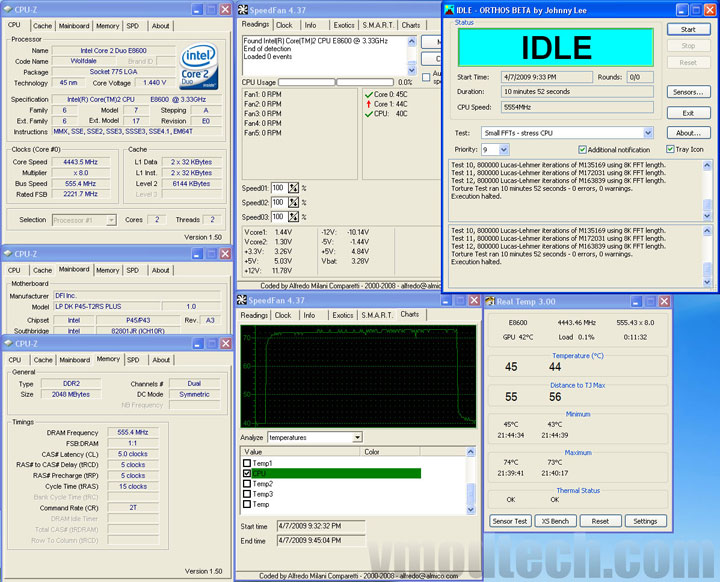Image resolution: width=720 pixels, height=582 pixels.
Task: Click Speed02 spinner arrows
Action: 293,202
